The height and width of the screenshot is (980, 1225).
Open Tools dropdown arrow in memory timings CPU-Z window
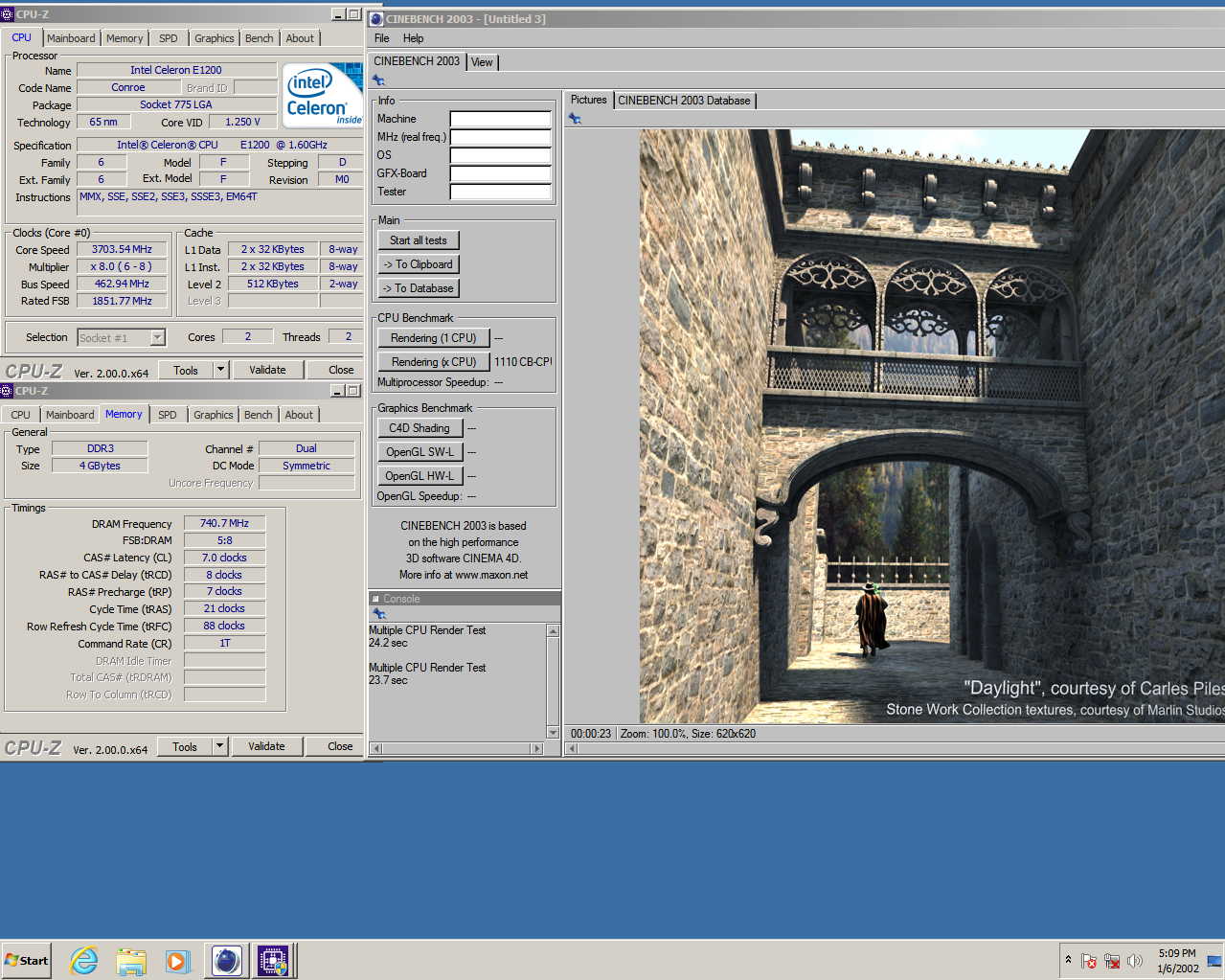pos(219,746)
